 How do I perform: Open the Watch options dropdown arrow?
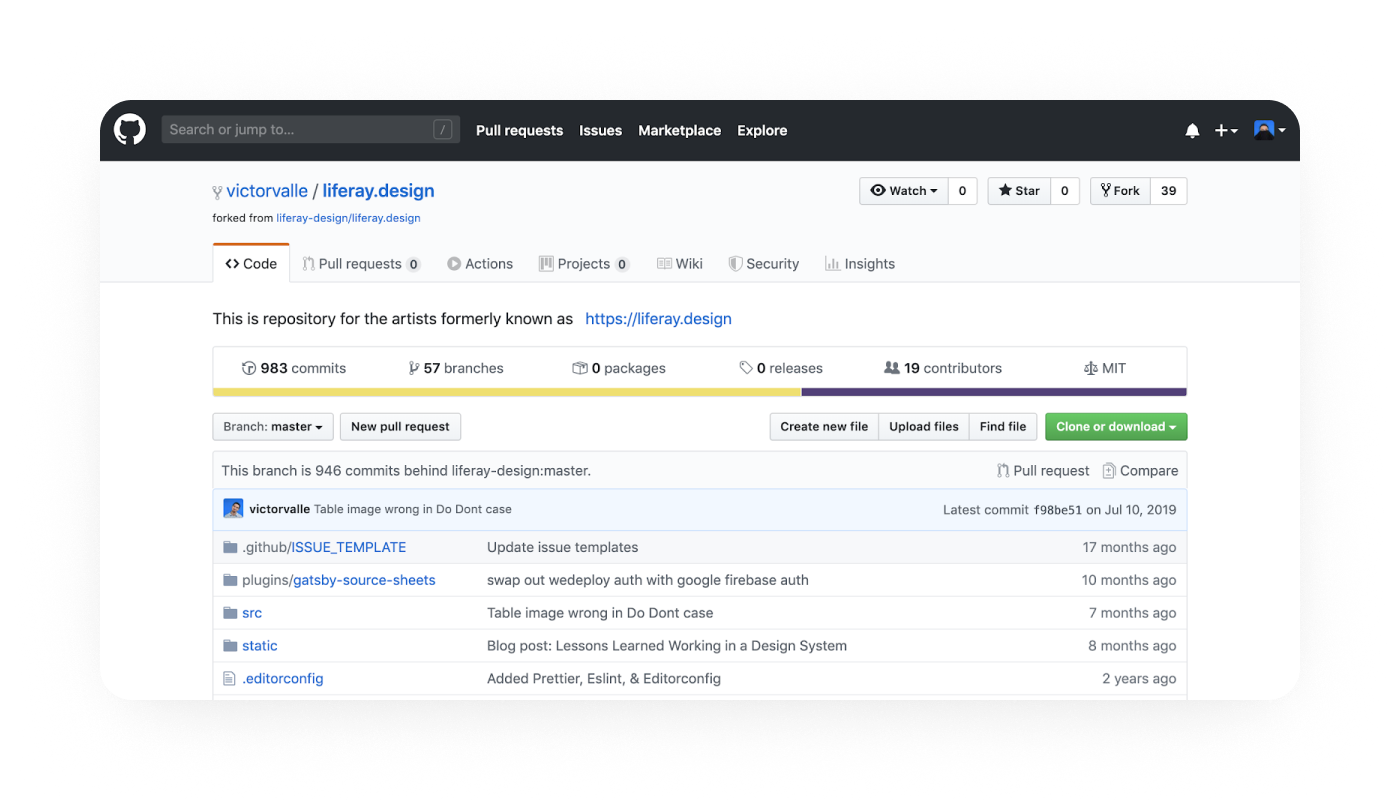click(x=935, y=190)
